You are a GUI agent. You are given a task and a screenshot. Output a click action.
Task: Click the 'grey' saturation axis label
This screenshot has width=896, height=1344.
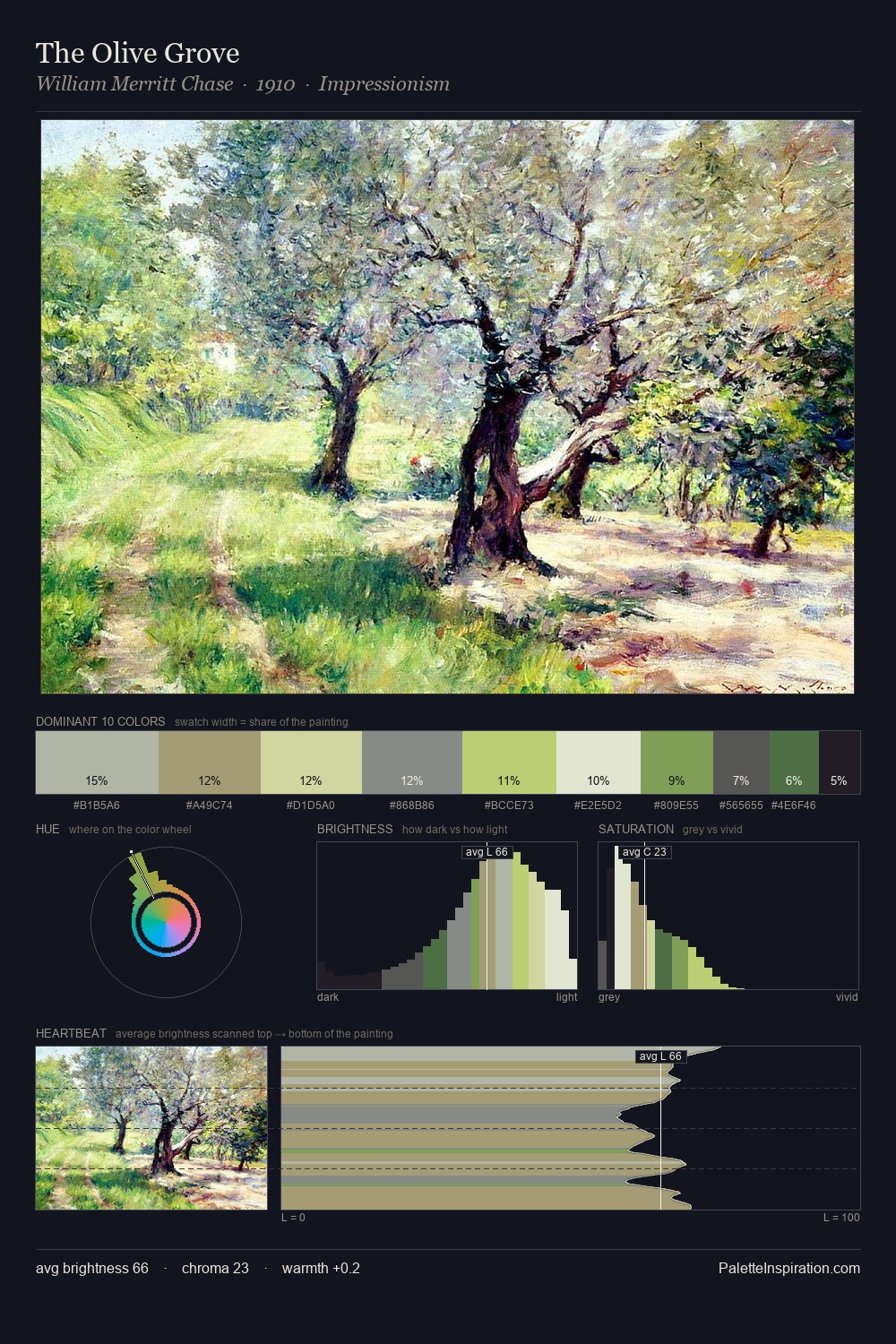[609, 997]
